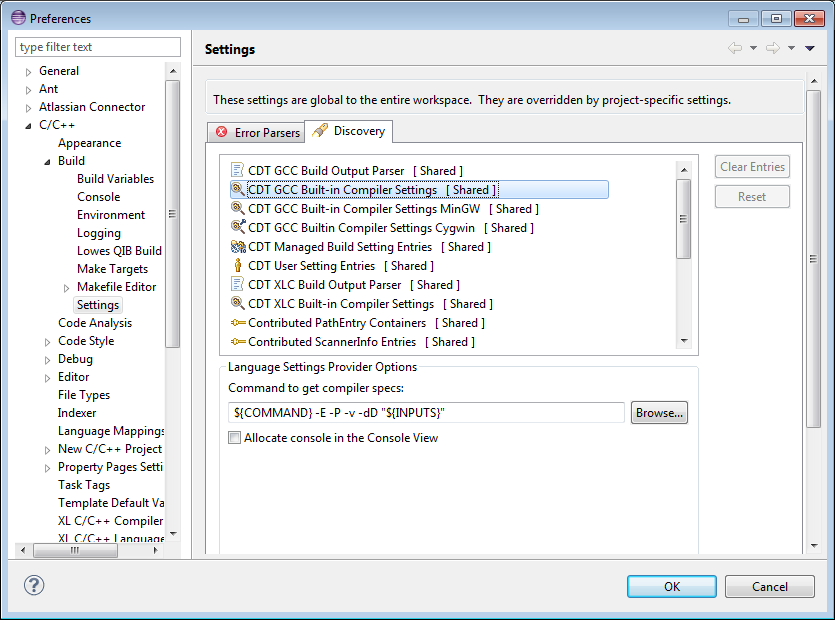Toggle Allocate console in the Console View
Screen dimensions: 835x620
tap(234, 438)
